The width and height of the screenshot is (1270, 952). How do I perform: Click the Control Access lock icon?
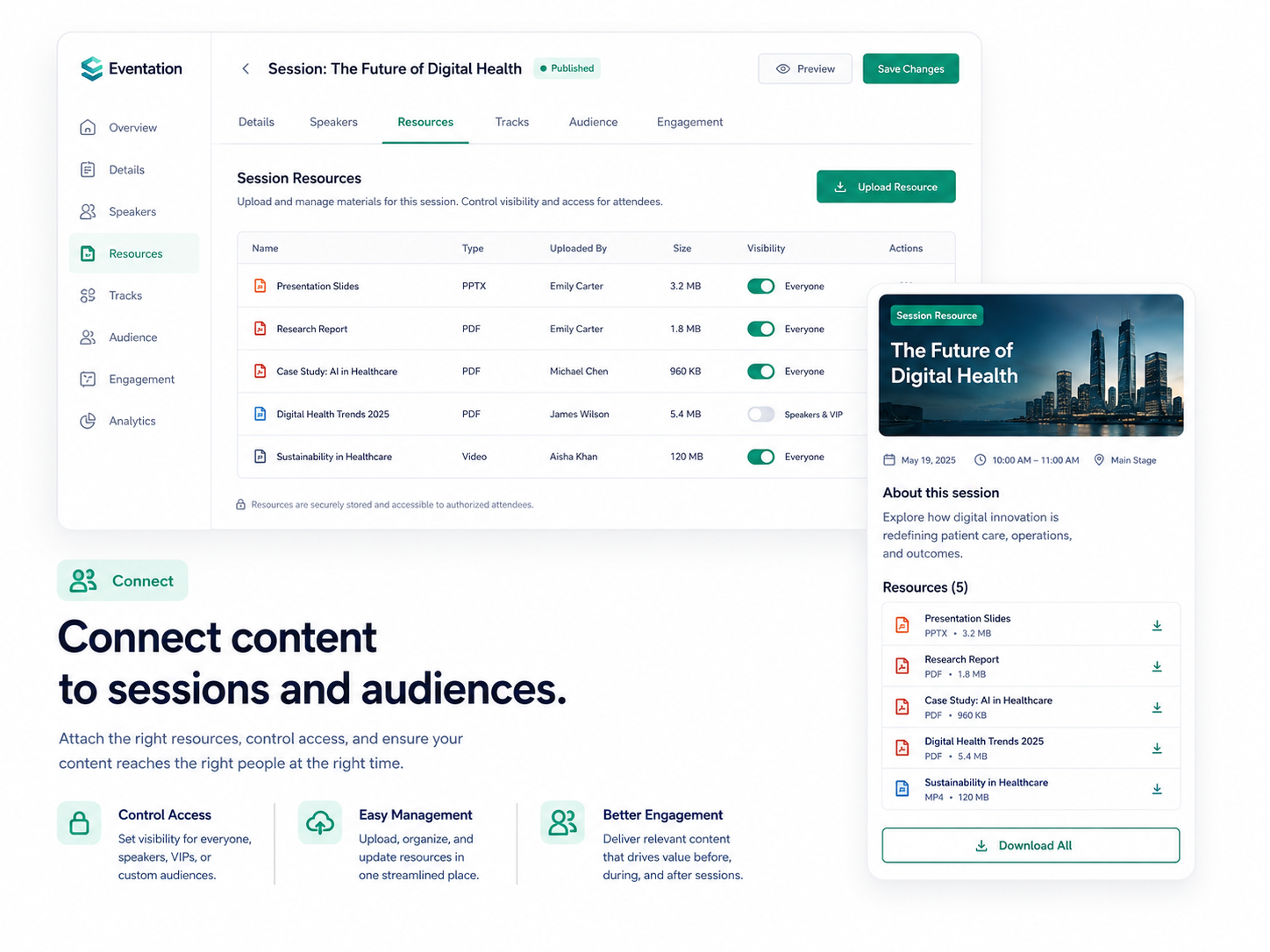79,824
